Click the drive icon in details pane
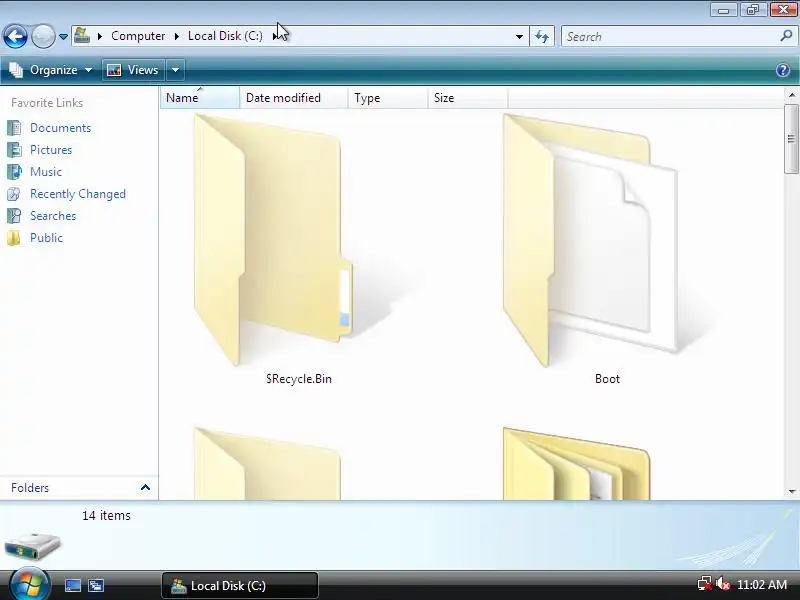This screenshot has height=600, width=800. tap(32, 545)
